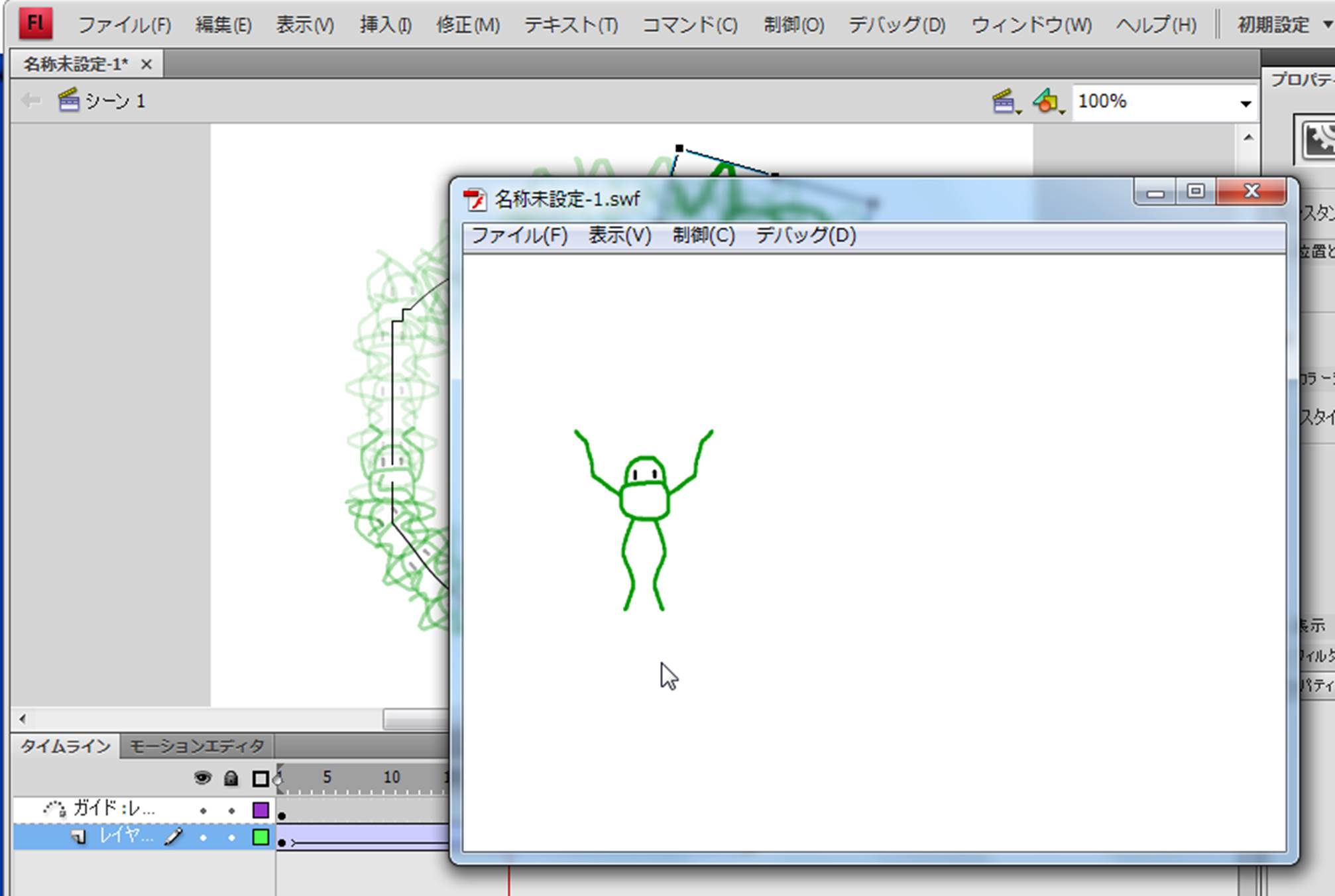
Task: Open 制御(C) menu in the SWF window
Action: coord(703,235)
